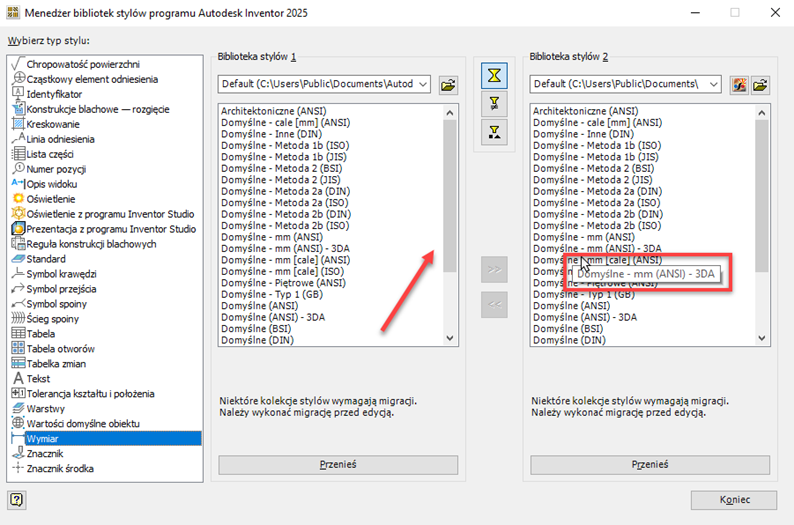This screenshot has height=525, width=794.
Task: Select Architektoniczne (ANSI) in library 1
Action: coord(273,111)
